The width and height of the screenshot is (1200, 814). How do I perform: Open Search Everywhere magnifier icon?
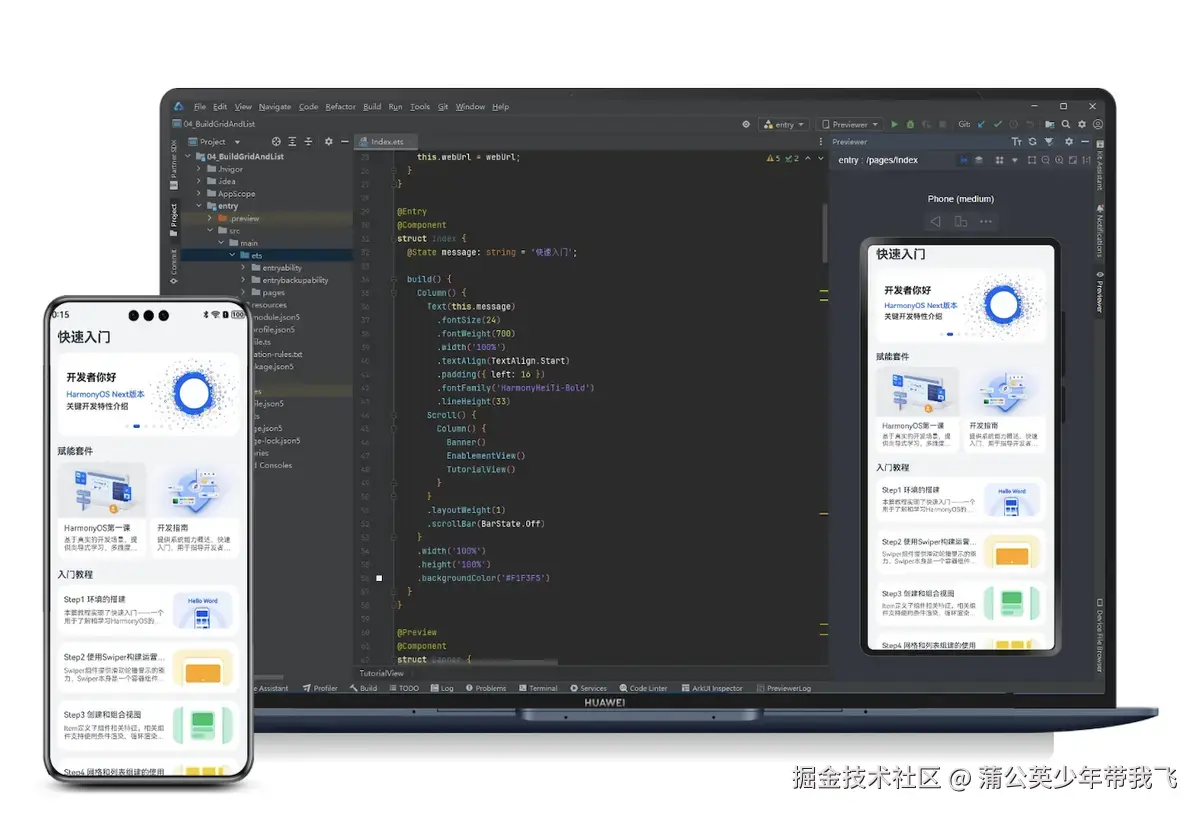point(1065,124)
